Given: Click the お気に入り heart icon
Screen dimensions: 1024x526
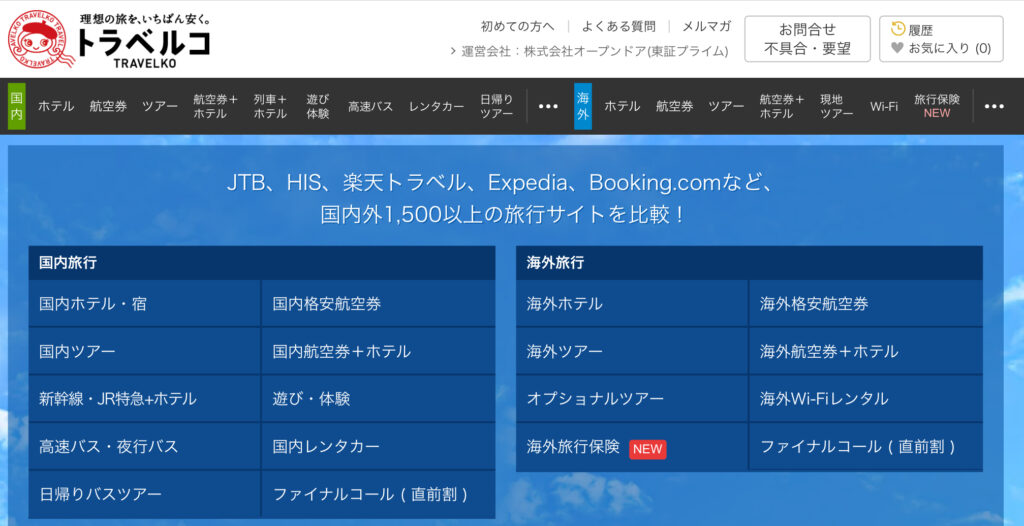Looking at the screenshot, I should point(897,48).
